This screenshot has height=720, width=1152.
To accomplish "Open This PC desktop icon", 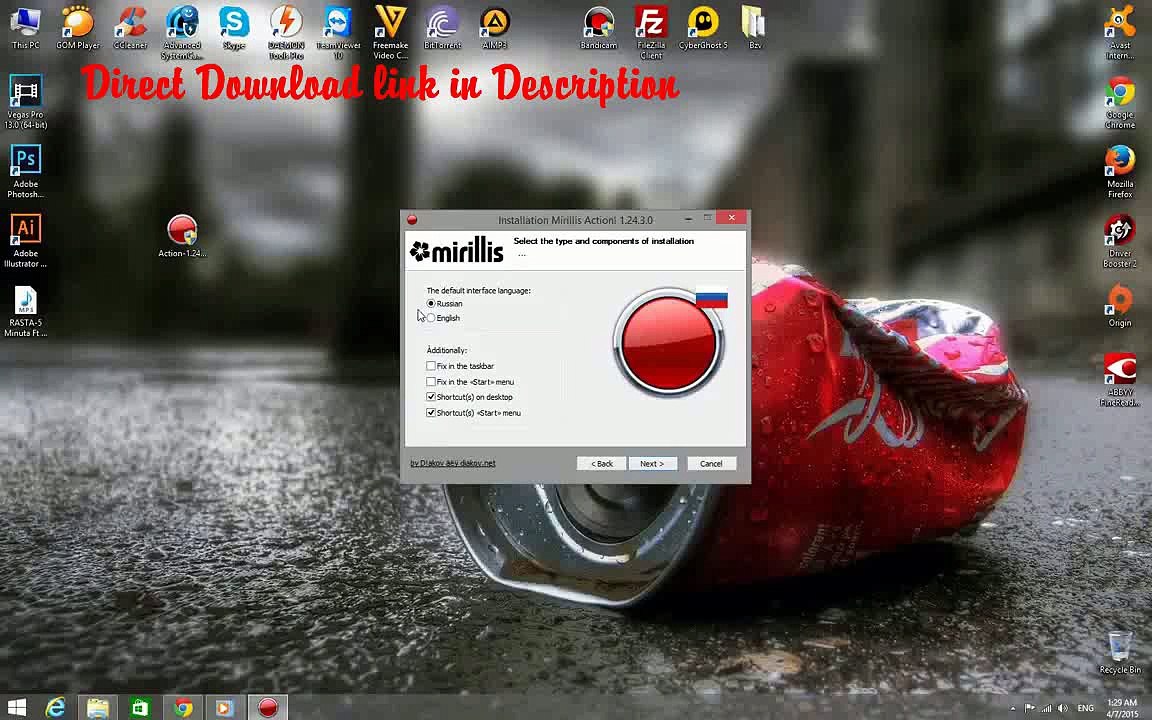I will [25, 28].
